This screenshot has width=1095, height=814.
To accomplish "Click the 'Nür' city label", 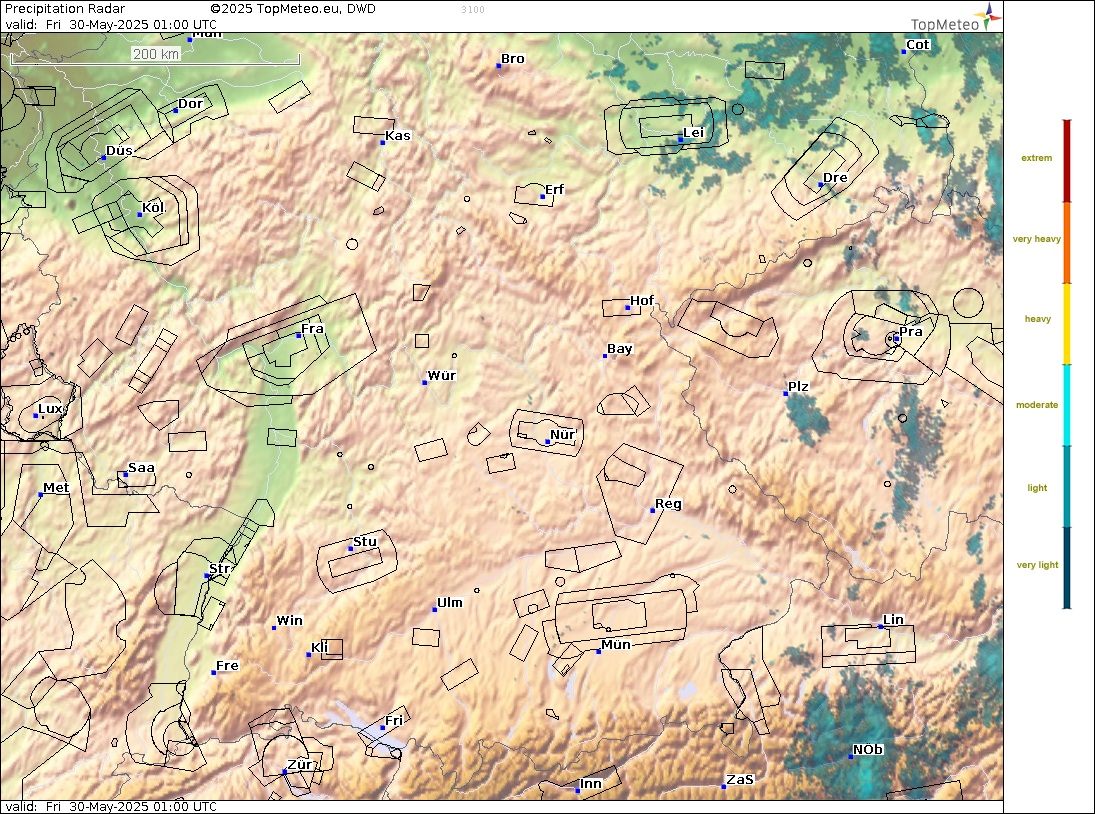I will point(562,434).
